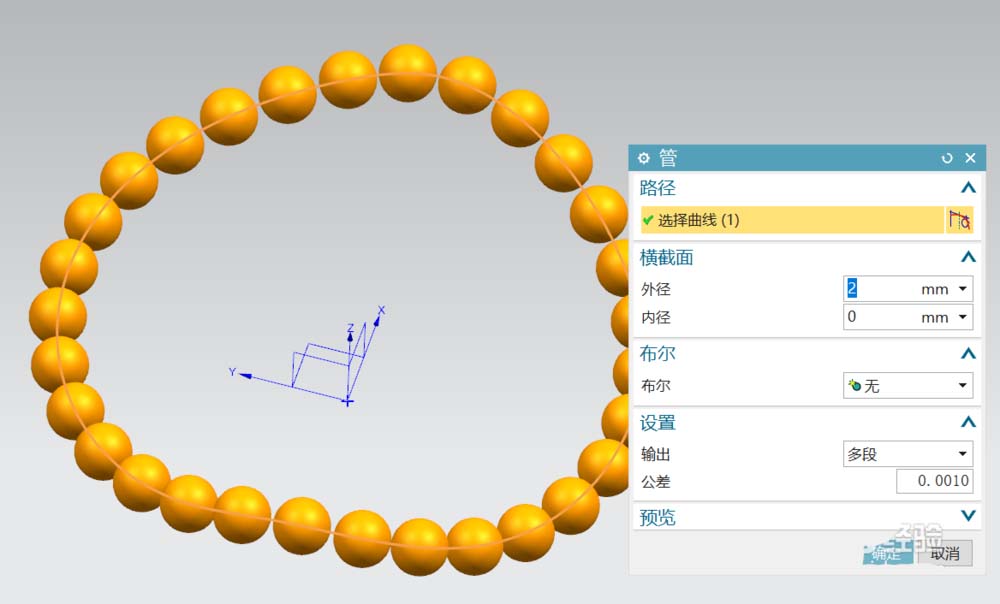Expand the 预览 section

(x=968, y=516)
